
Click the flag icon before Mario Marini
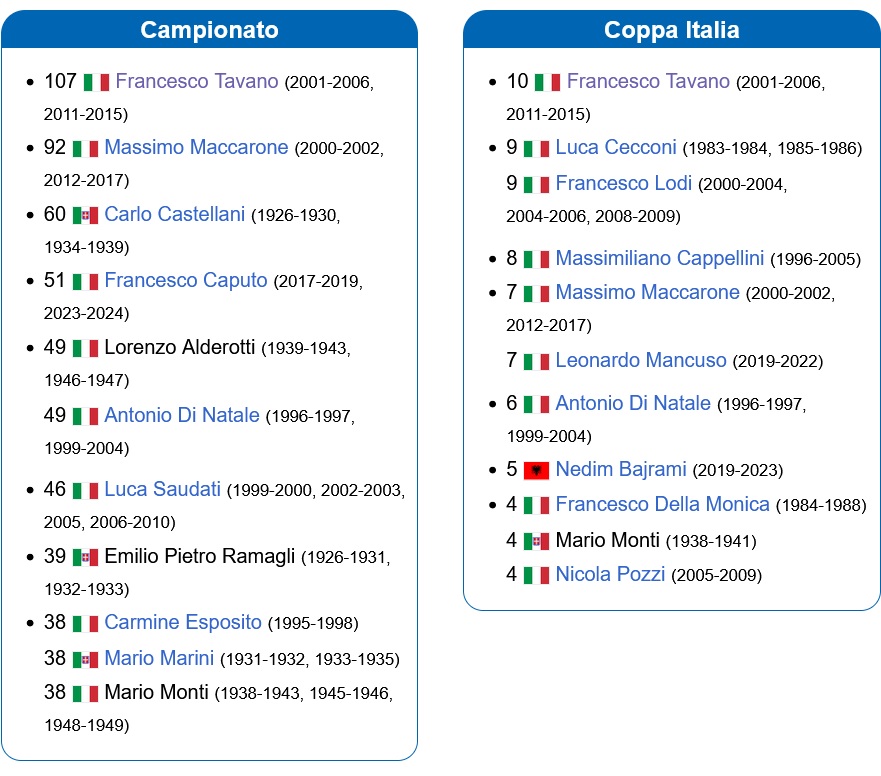tap(85, 659)
